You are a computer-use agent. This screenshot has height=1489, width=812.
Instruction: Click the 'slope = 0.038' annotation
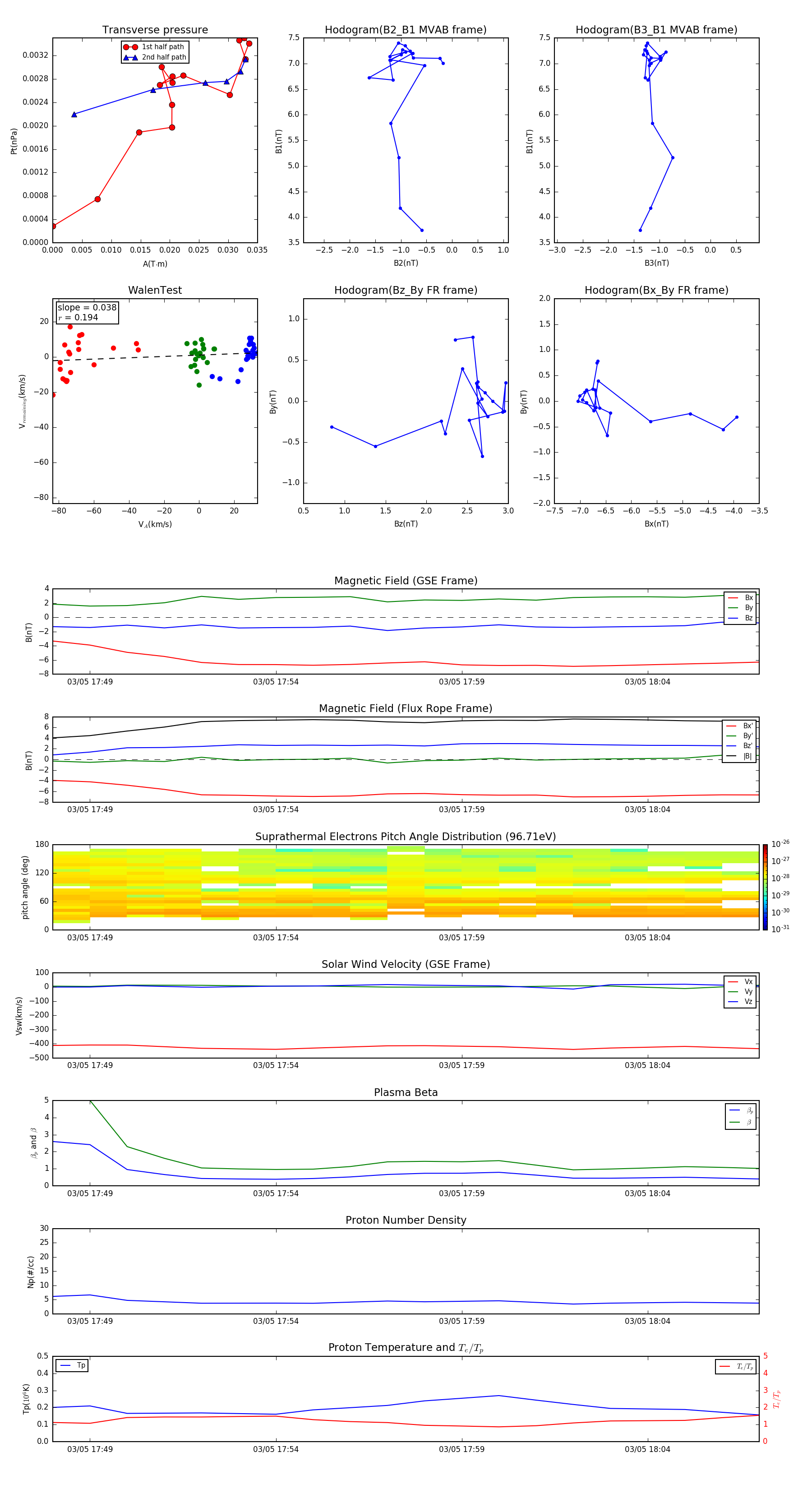point(87,308)
